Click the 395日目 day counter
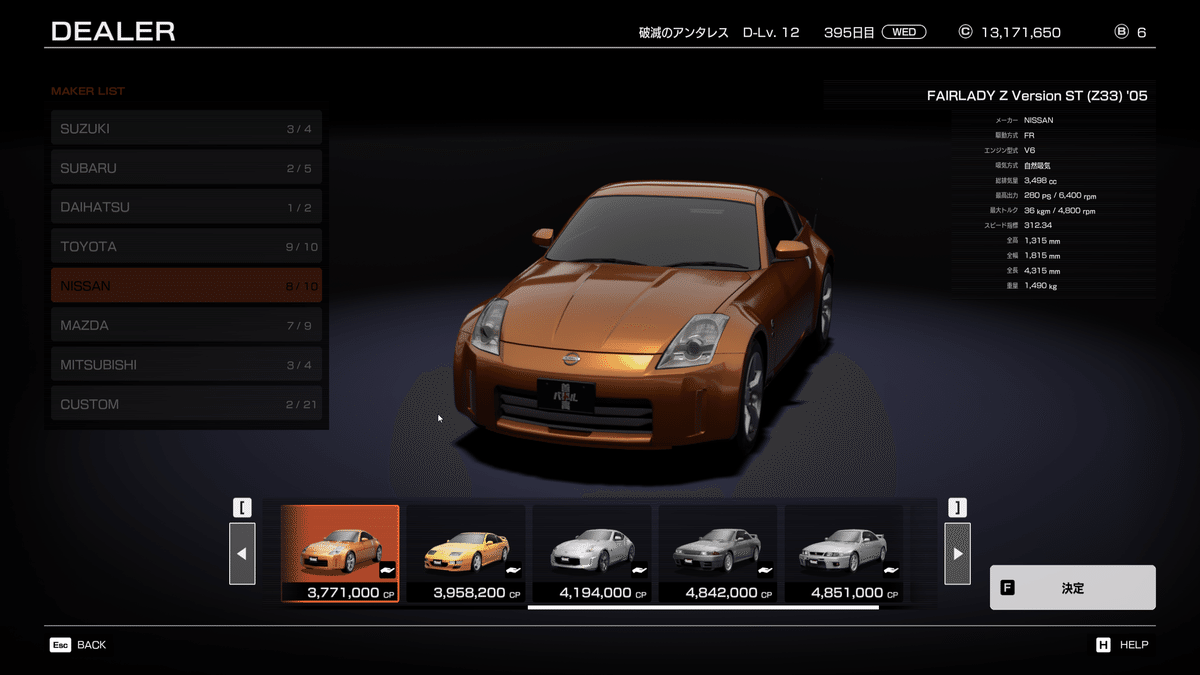 pos(849,32)
